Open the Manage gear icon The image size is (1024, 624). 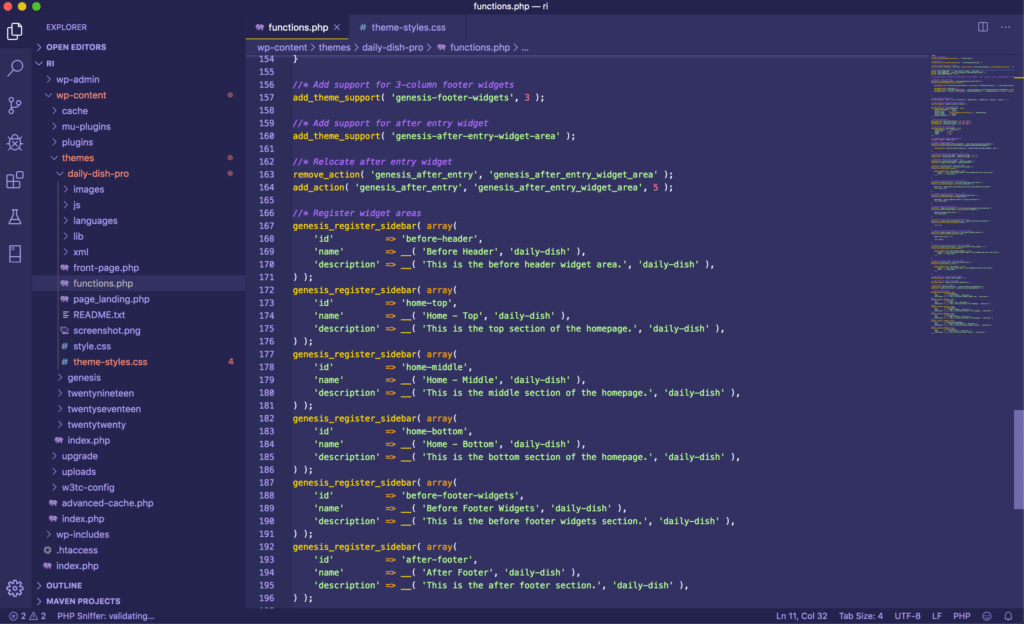click(x=14, y=588)
